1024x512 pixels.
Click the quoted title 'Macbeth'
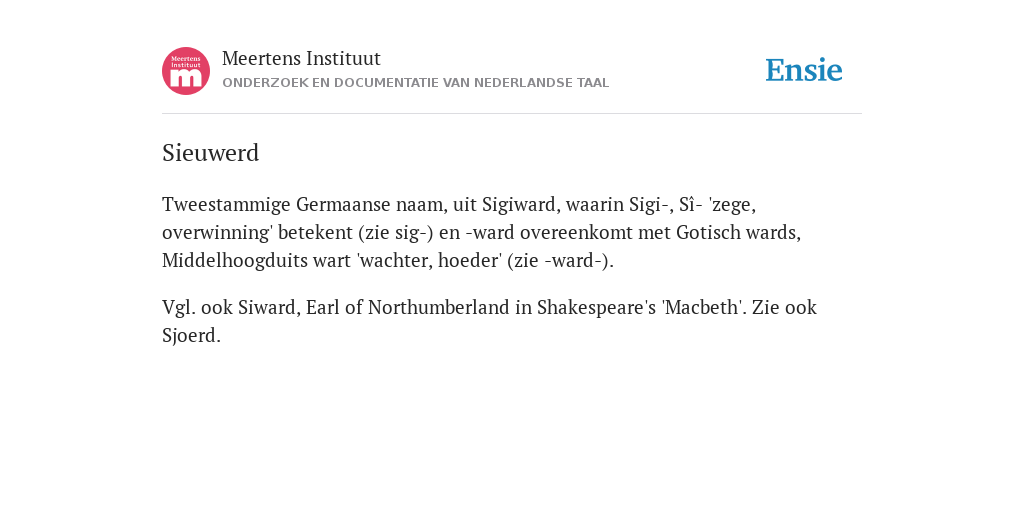pyautogui.click(x=704, y=308)
